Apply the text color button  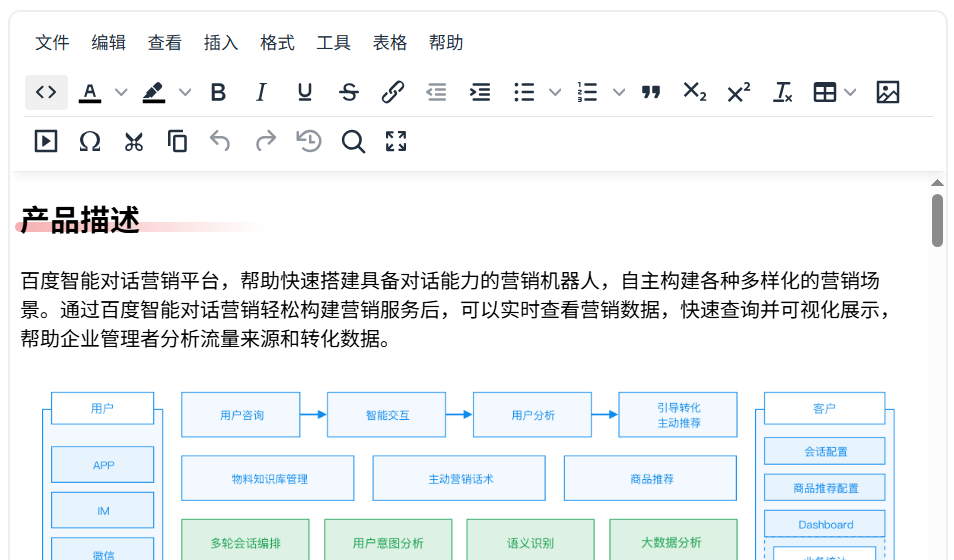[x=90, y=93]
